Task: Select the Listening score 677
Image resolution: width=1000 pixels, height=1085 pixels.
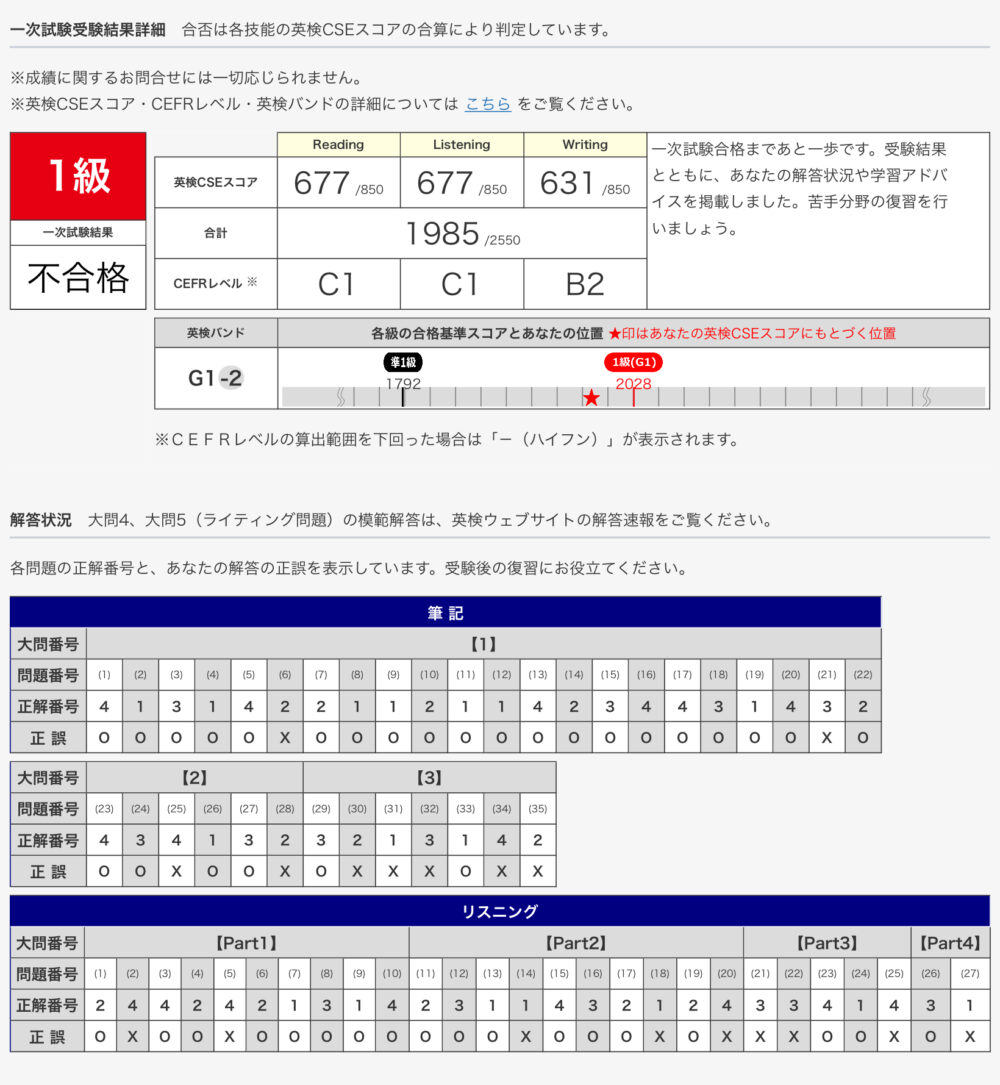Action: pos(444,183)
